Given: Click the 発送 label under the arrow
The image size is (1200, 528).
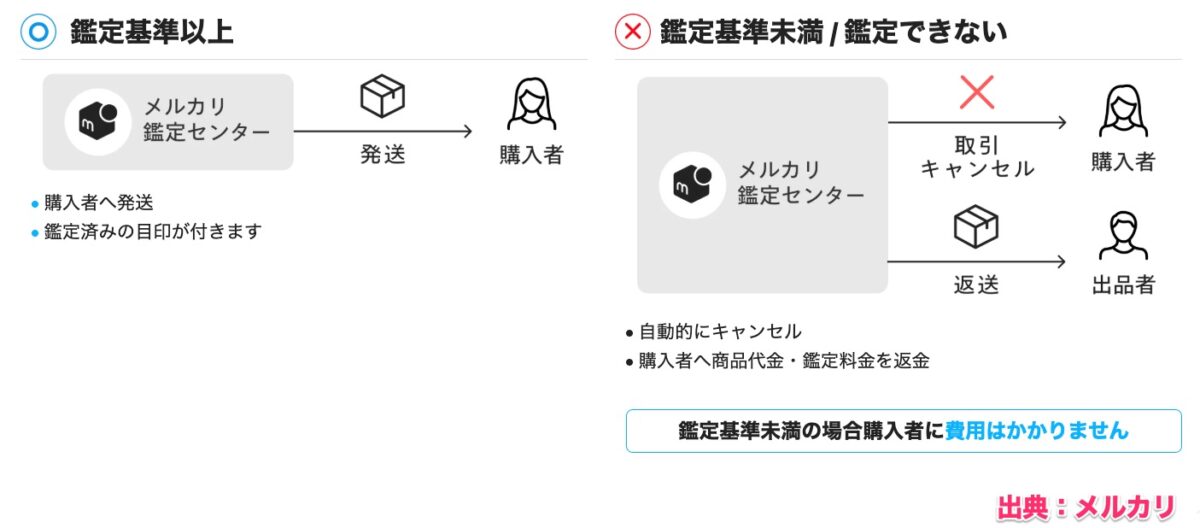Looking at the screenshot, I should point(382,155).
